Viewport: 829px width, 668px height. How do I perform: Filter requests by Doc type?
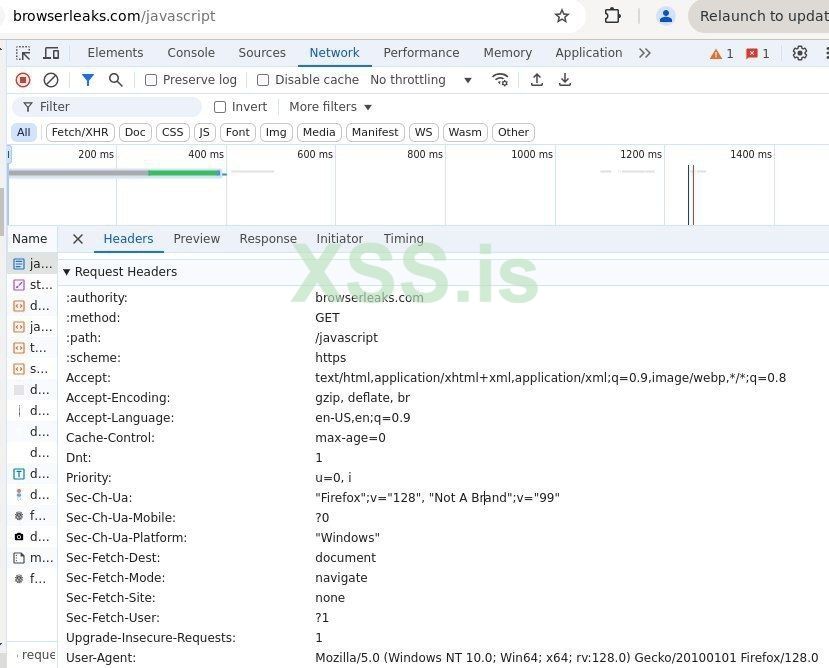135,132
